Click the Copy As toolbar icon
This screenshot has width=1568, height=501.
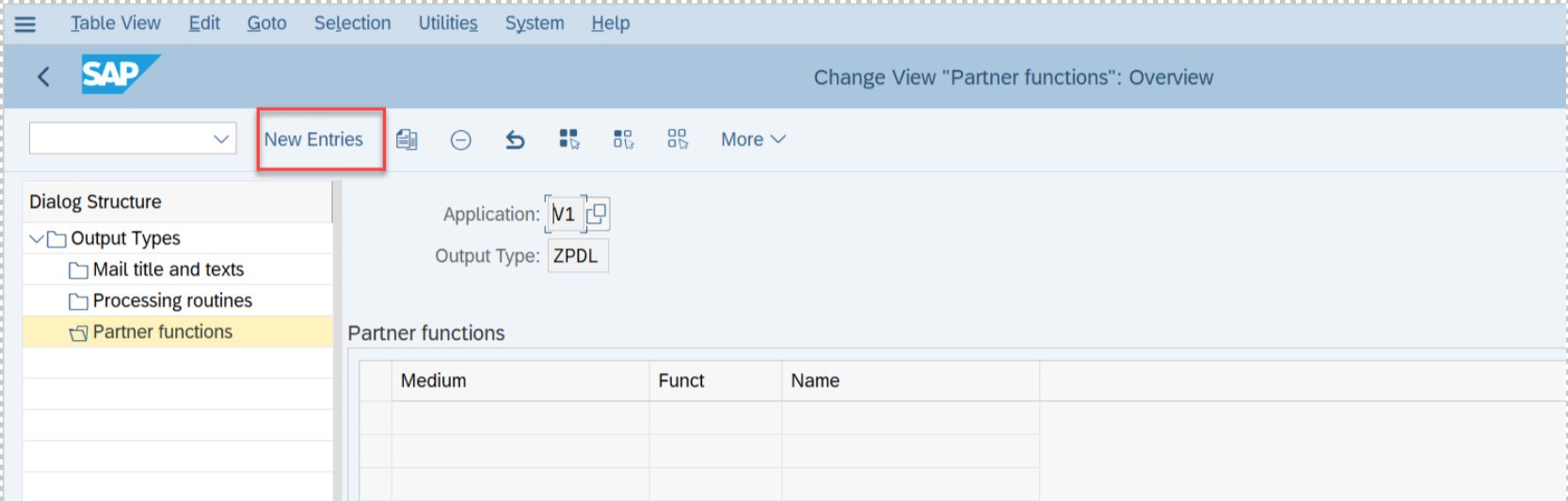click(407, 139)
